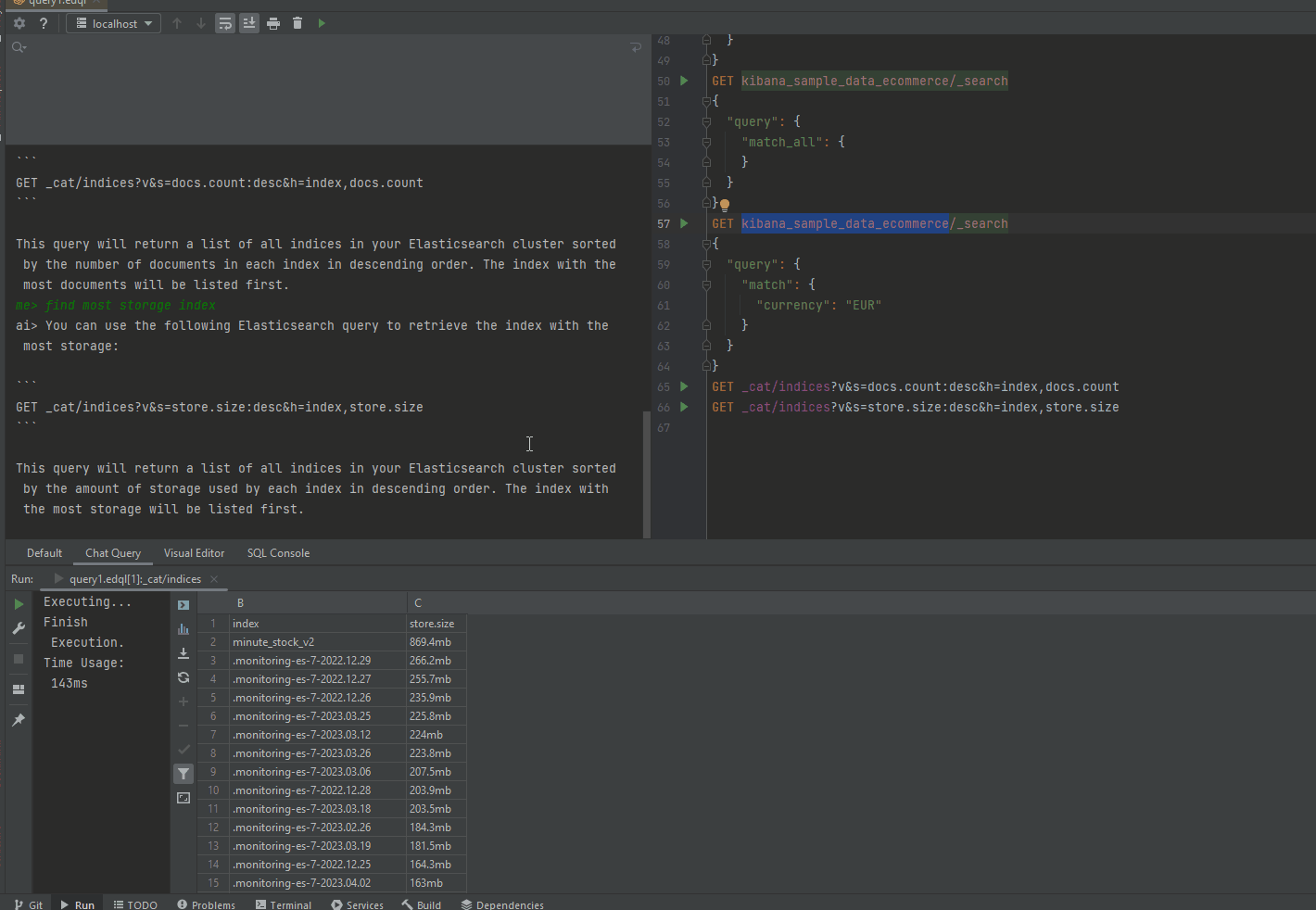The image size is (1316, 910).
Task: Run the query with the green play arrow
Action: [x=322, y=23]
